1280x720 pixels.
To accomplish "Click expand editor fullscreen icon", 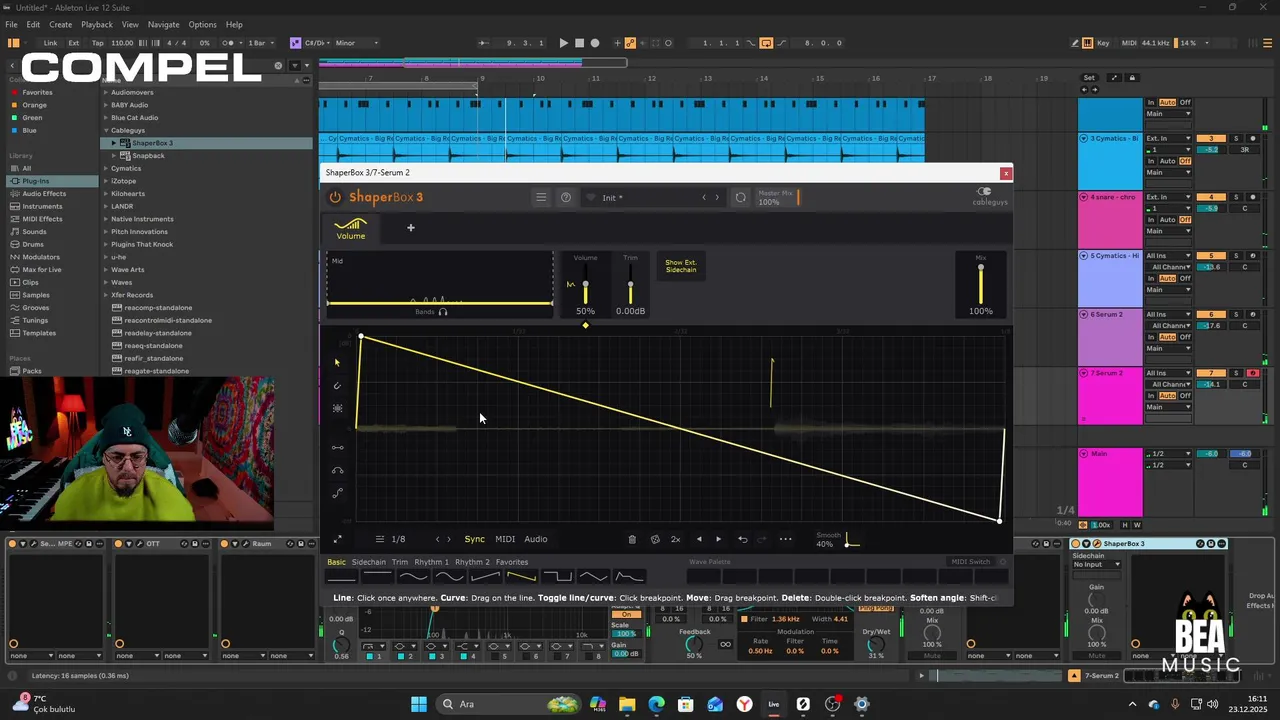I will coord(337,539).
